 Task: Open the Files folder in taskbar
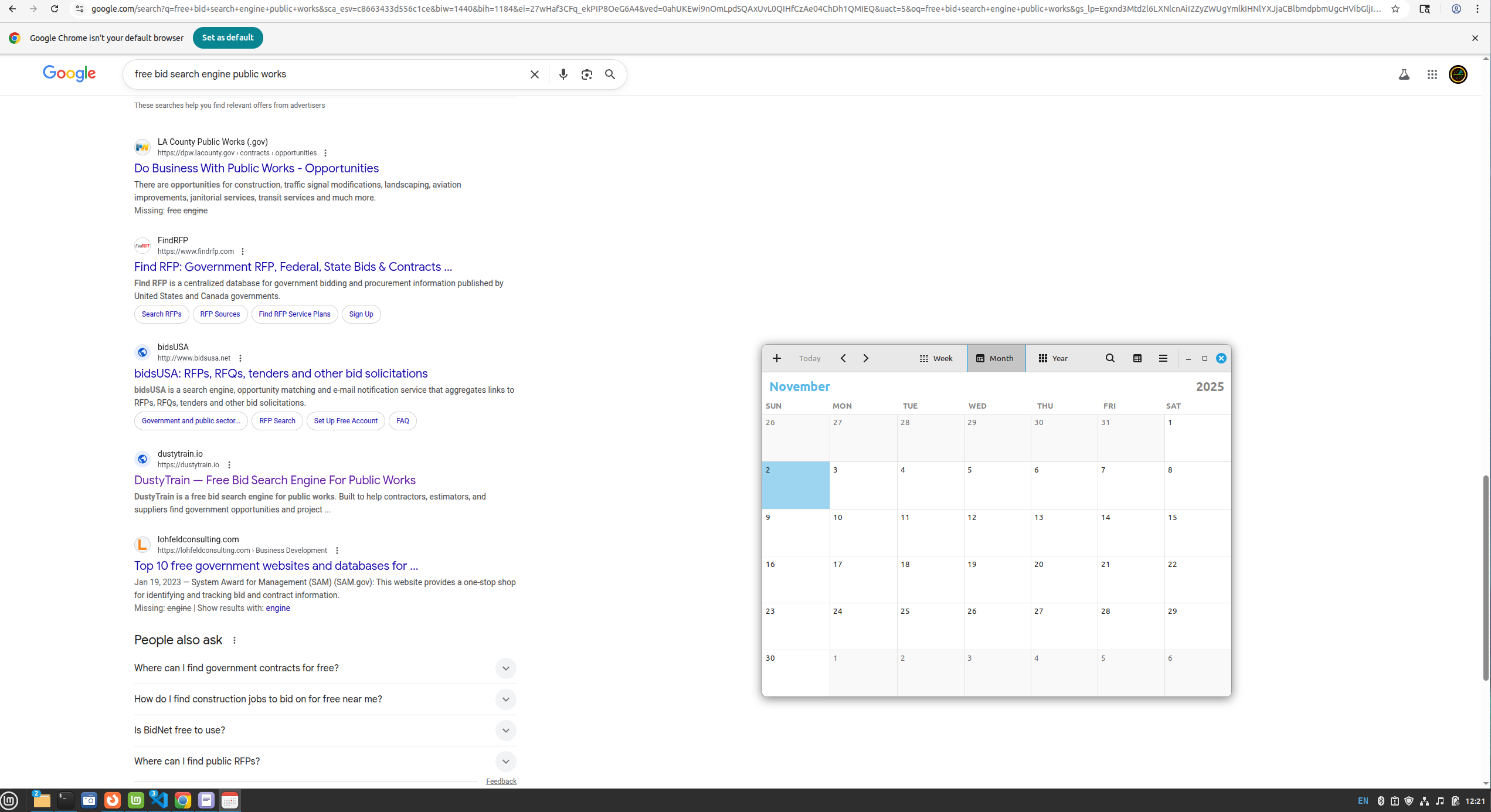tap(42, 800)
